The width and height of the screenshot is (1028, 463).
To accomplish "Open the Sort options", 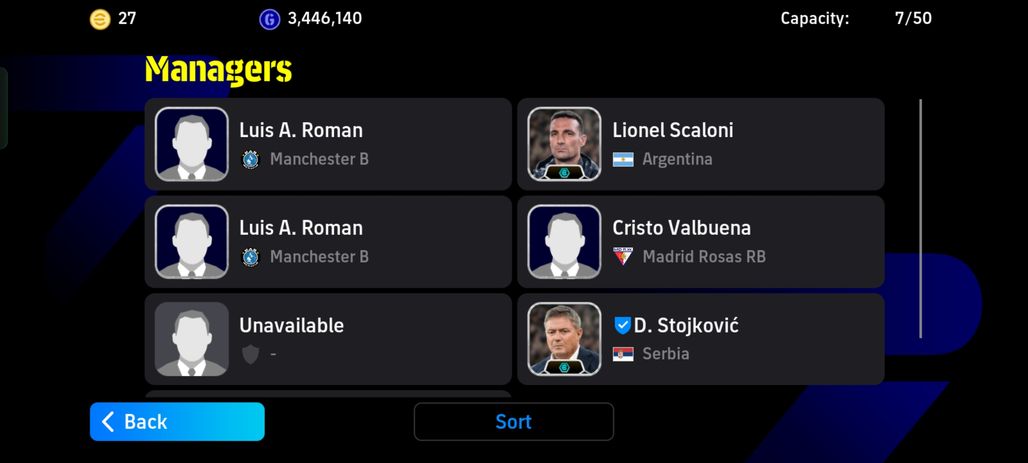I will [x=513, y=422].
